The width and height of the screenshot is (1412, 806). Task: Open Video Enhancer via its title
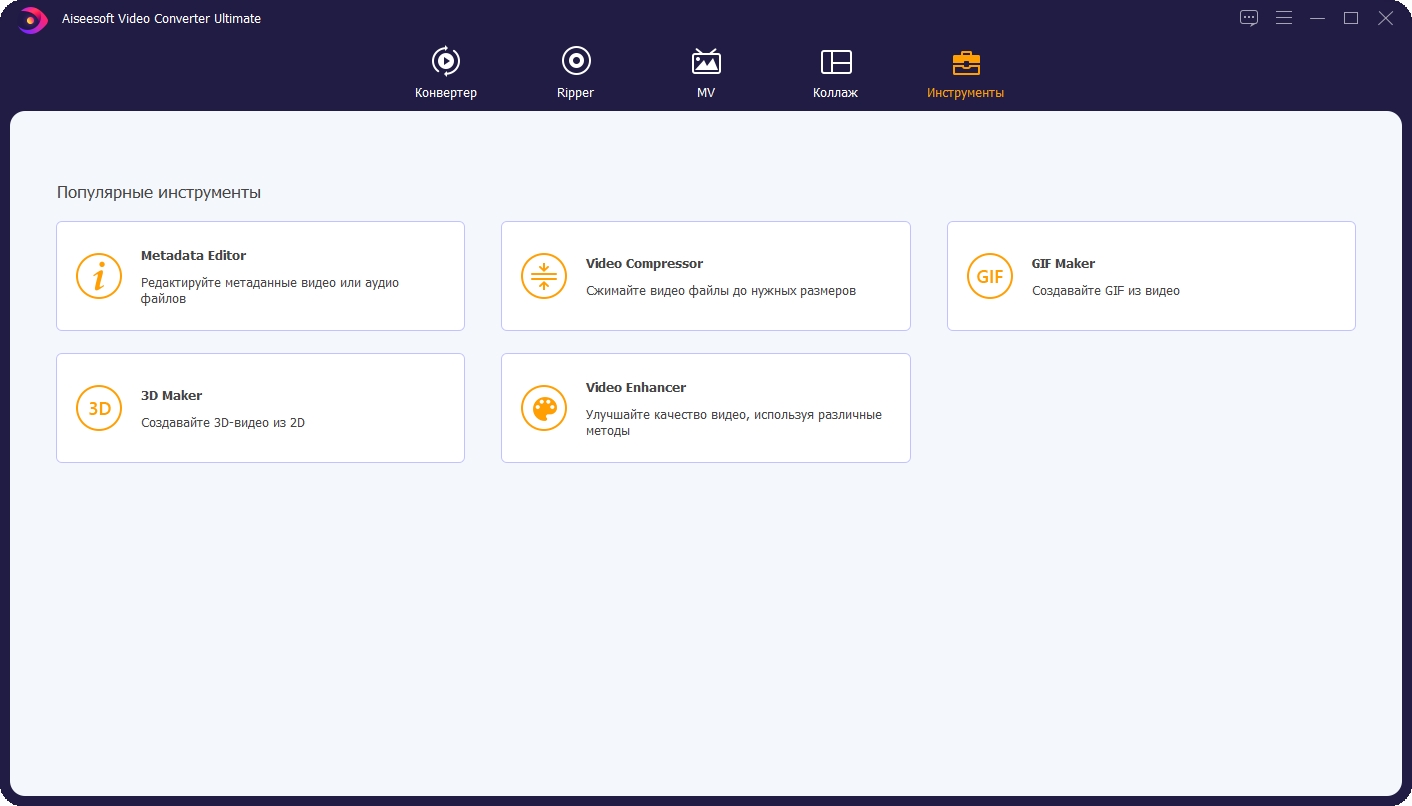[635, 388]
